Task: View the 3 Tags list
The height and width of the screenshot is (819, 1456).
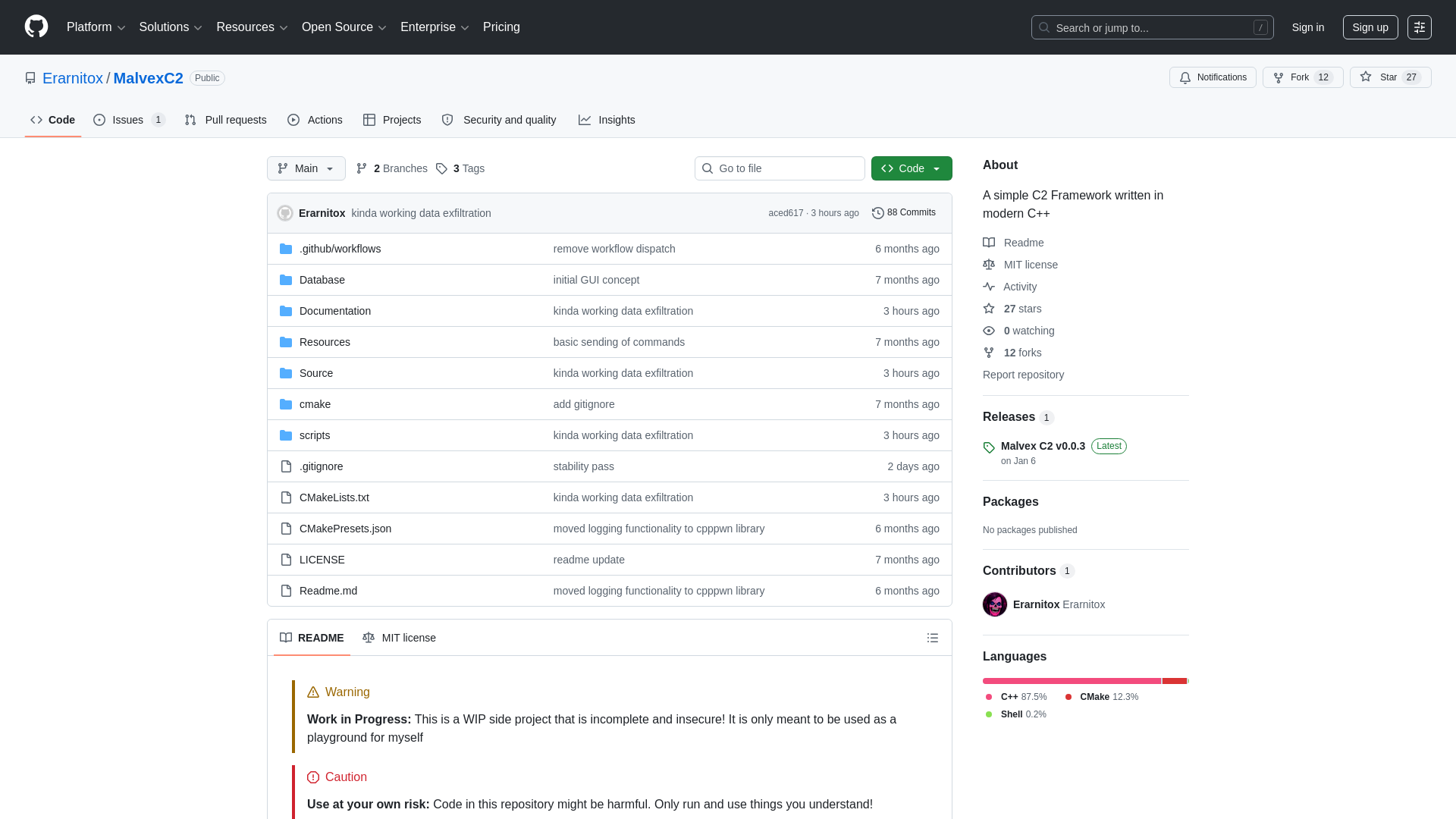Action: pyautogui.click(x=460, y=168)
